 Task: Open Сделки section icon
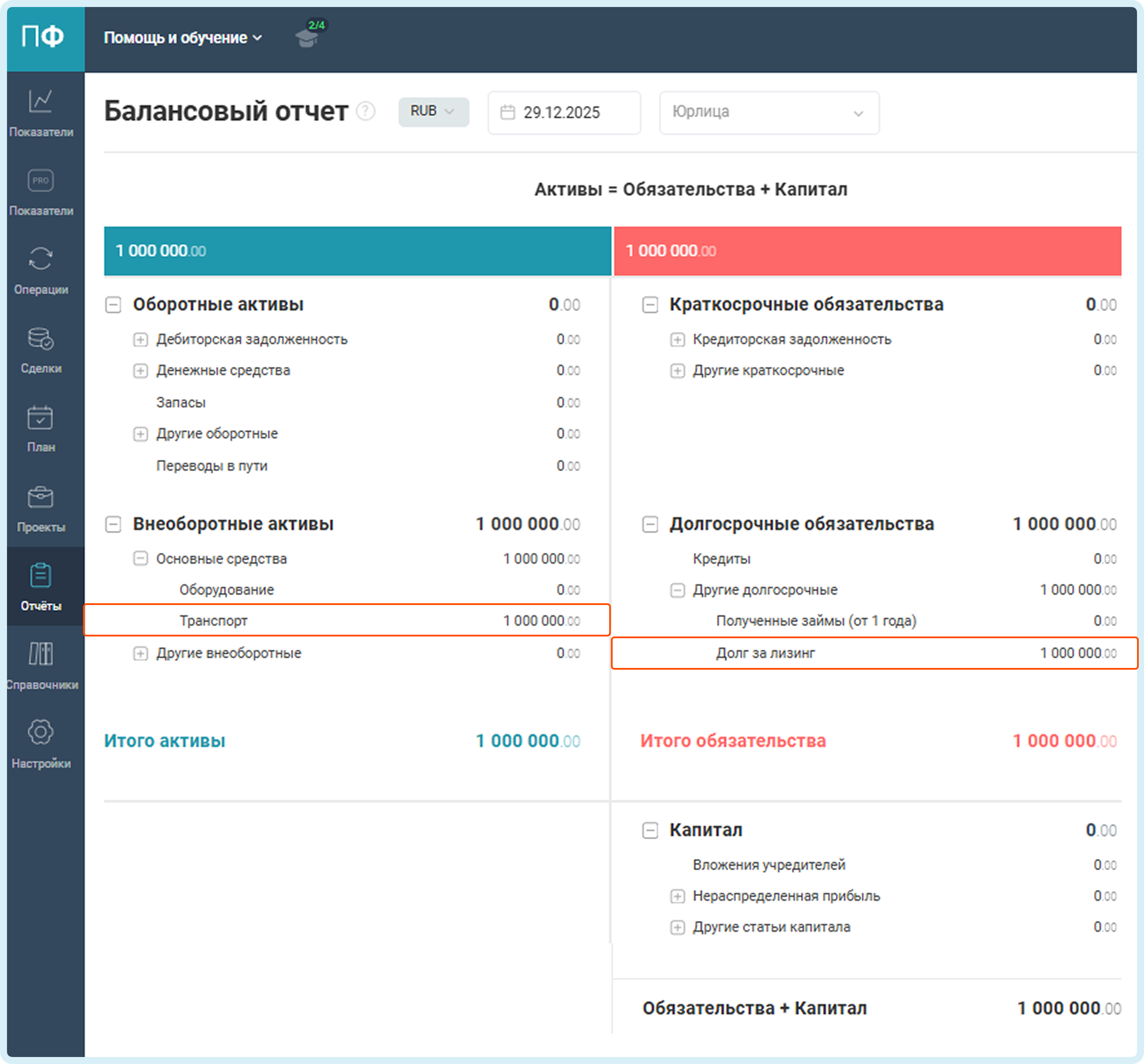(40, 338)
